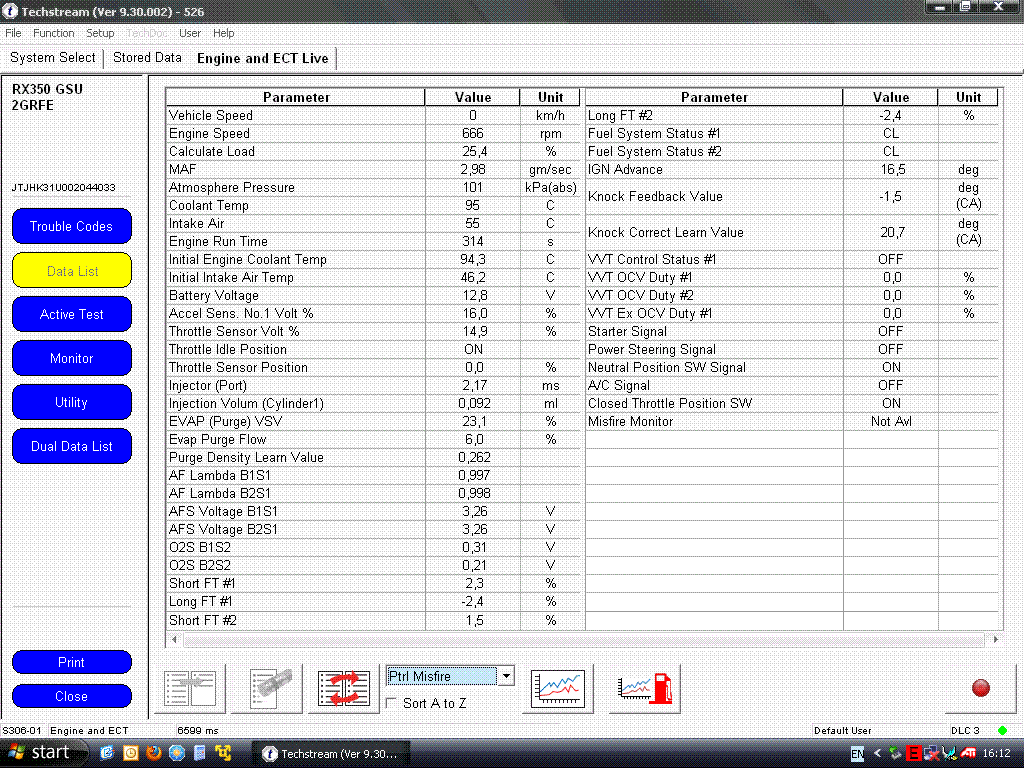Click the Utility button
This screenshot has height=768, width=1024.
pos(71,402)
